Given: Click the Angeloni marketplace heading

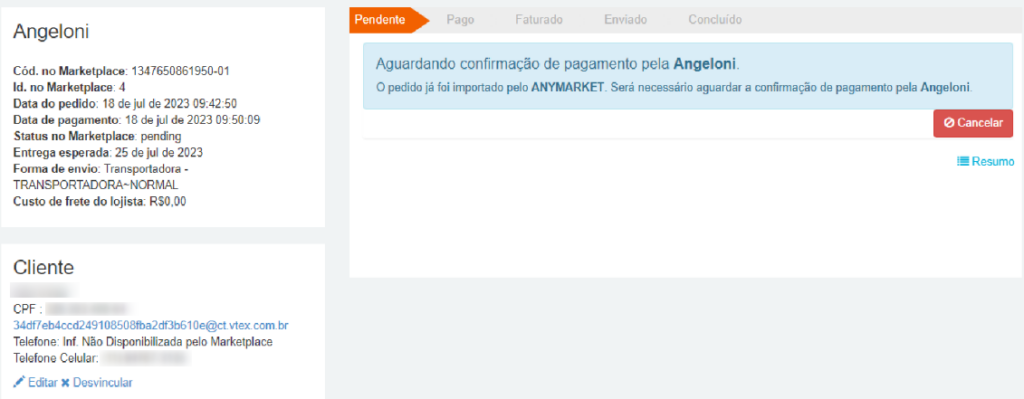Looking at the screenshot, I should click(x=51, y=31).
